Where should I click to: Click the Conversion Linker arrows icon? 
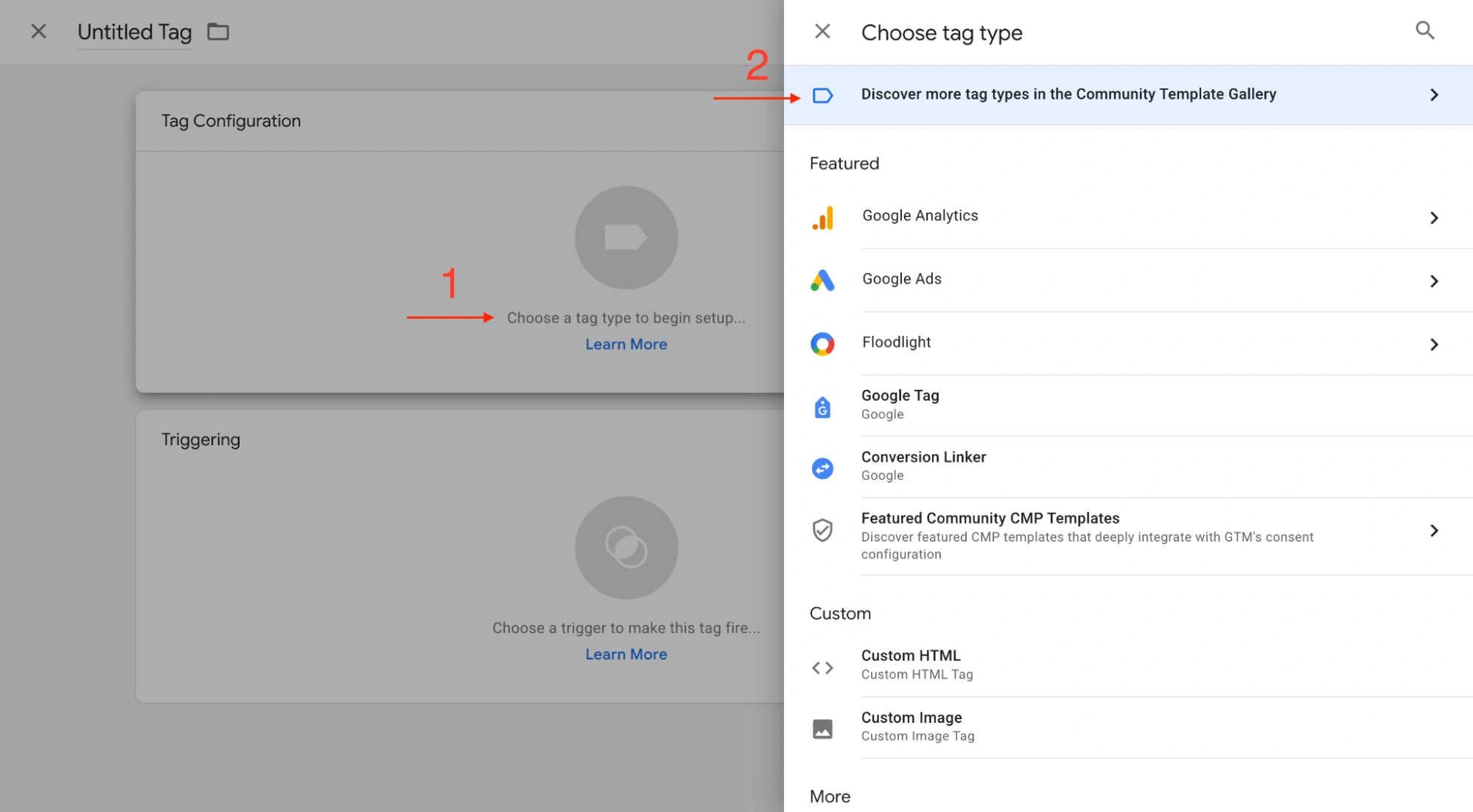[822, 468]
